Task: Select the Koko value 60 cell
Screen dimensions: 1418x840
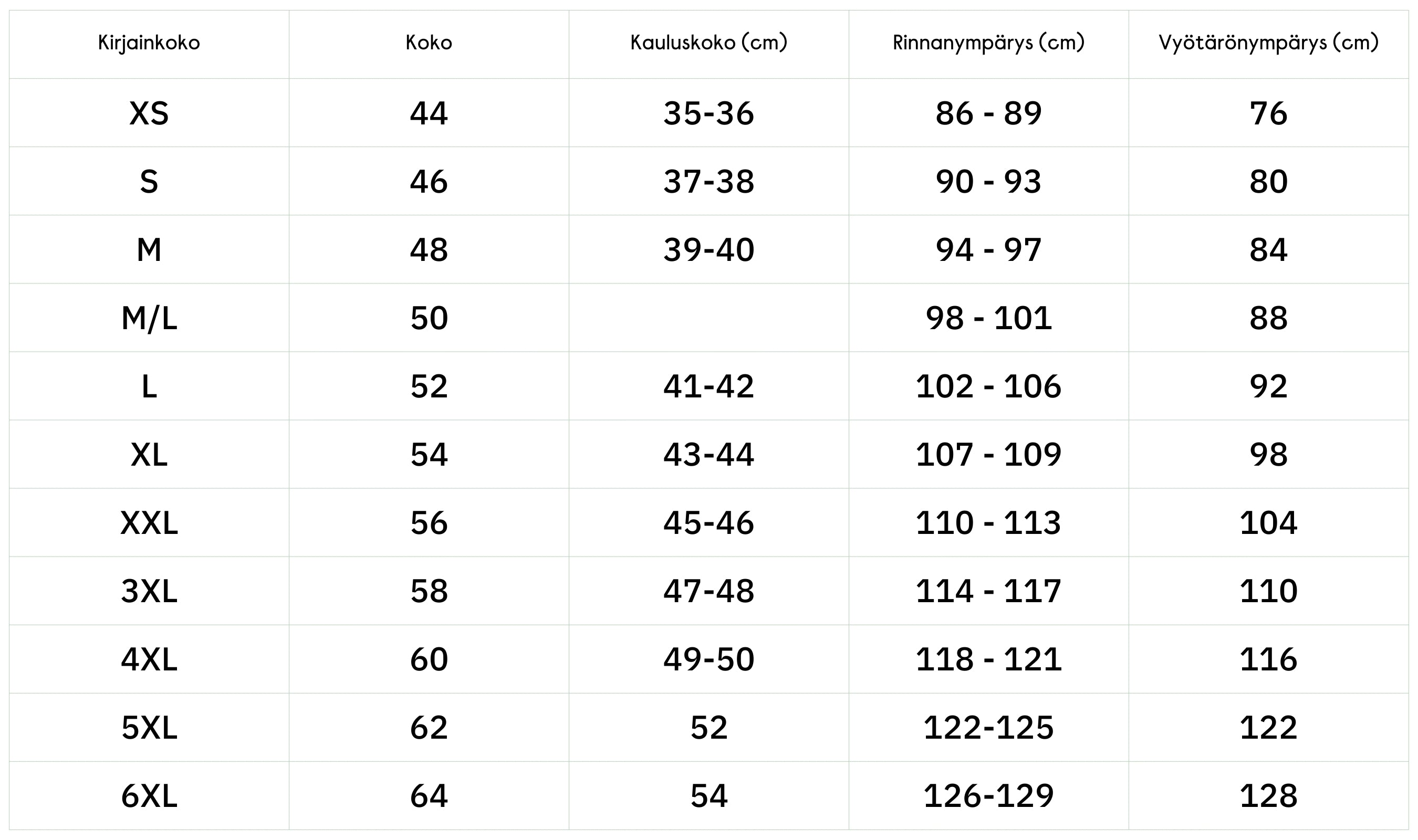Action: point(429,659)
